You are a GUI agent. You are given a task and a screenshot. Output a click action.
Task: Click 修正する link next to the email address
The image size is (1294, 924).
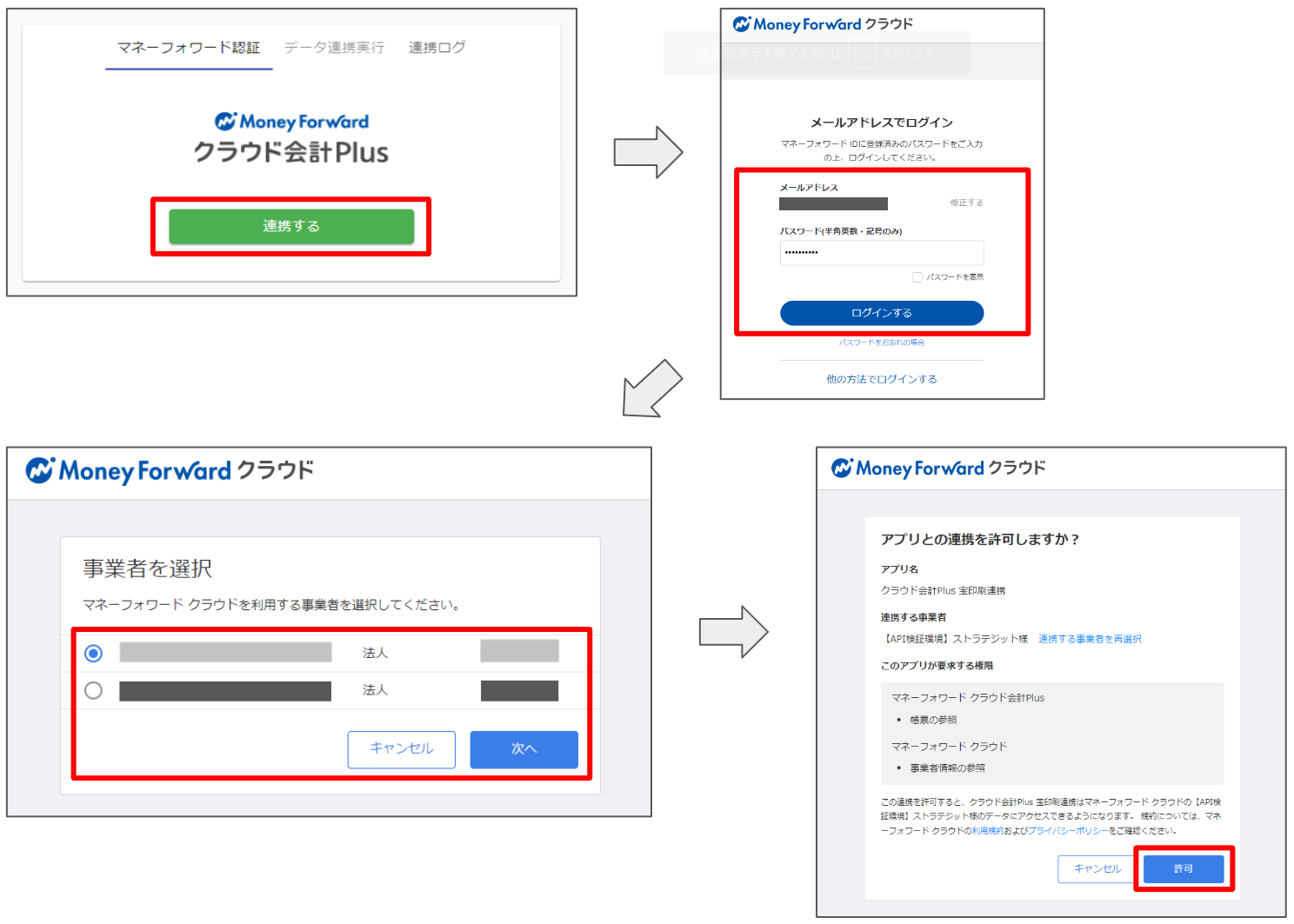tap(966, 203)
